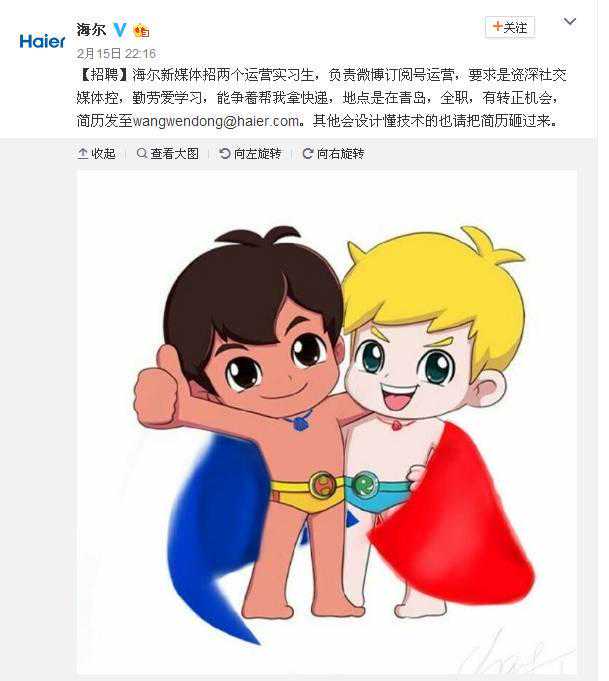Click the wangwendong@haier.com email address
Screen dimensions: 609x681
[216, 121]
